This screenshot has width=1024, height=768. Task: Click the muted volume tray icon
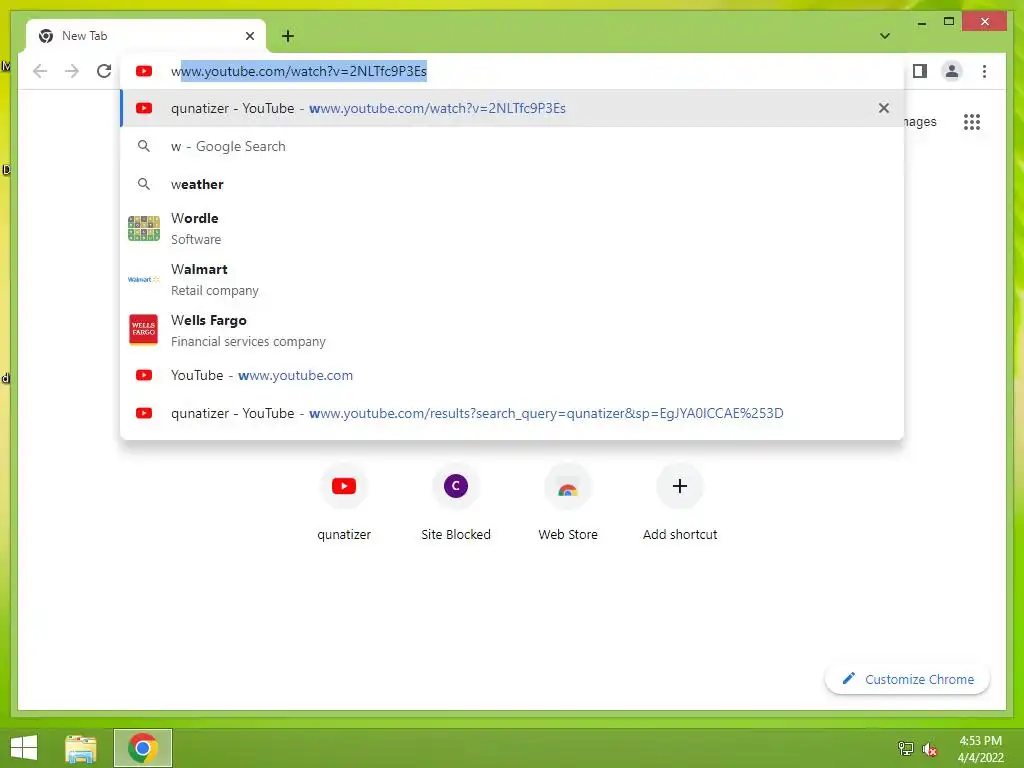point(930,749)
